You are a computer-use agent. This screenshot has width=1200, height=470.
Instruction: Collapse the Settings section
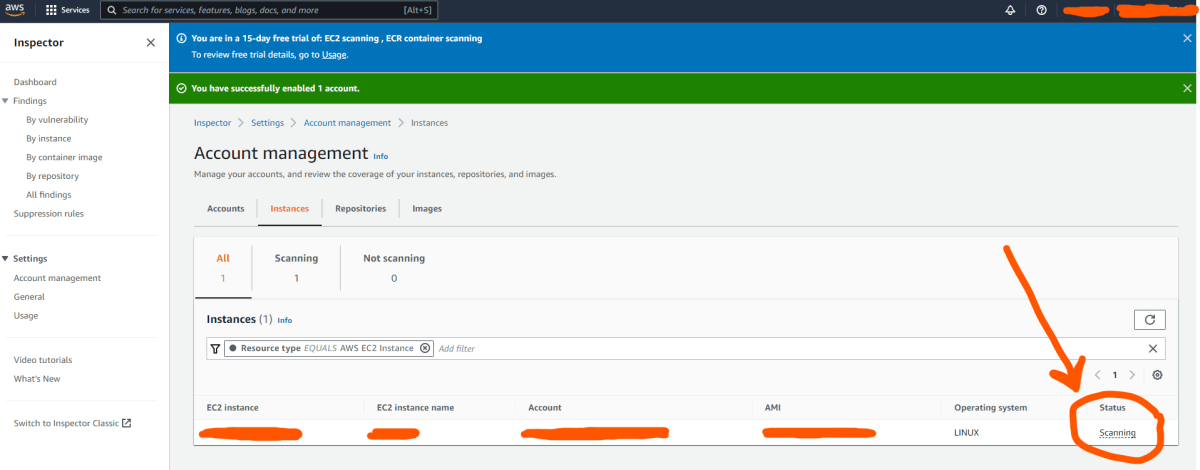[6, 258]
